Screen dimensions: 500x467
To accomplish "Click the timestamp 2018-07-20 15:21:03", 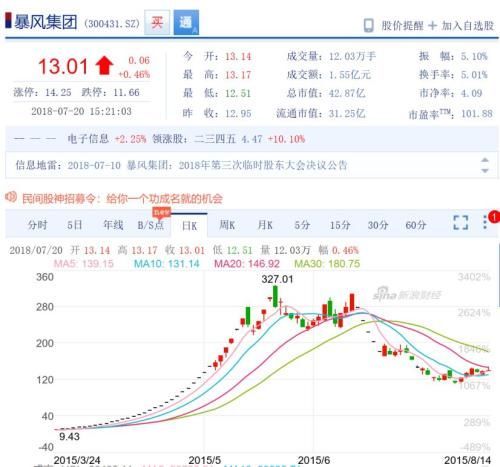I will (81, 111).
